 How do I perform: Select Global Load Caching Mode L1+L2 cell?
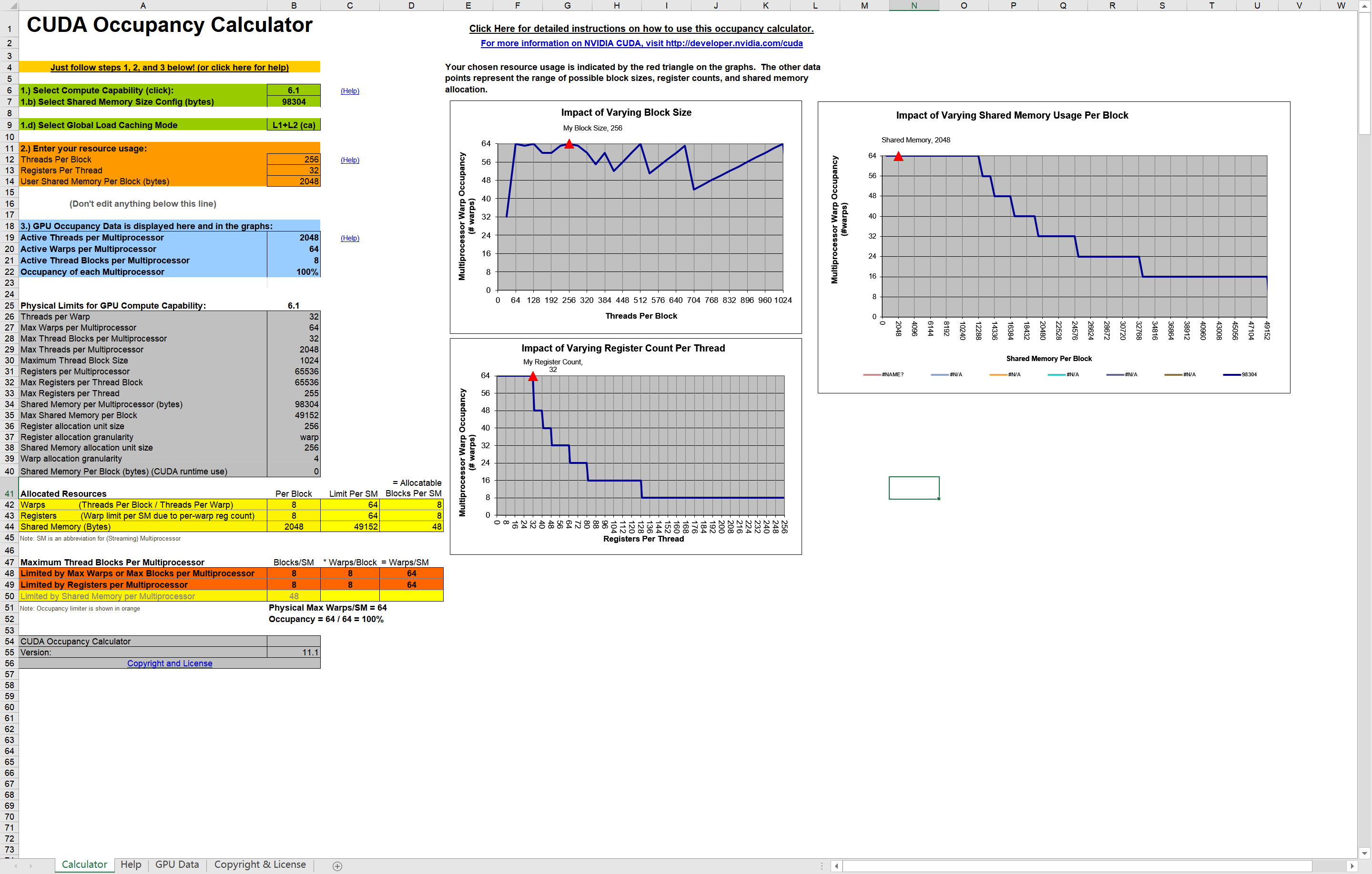coord(294,125)
